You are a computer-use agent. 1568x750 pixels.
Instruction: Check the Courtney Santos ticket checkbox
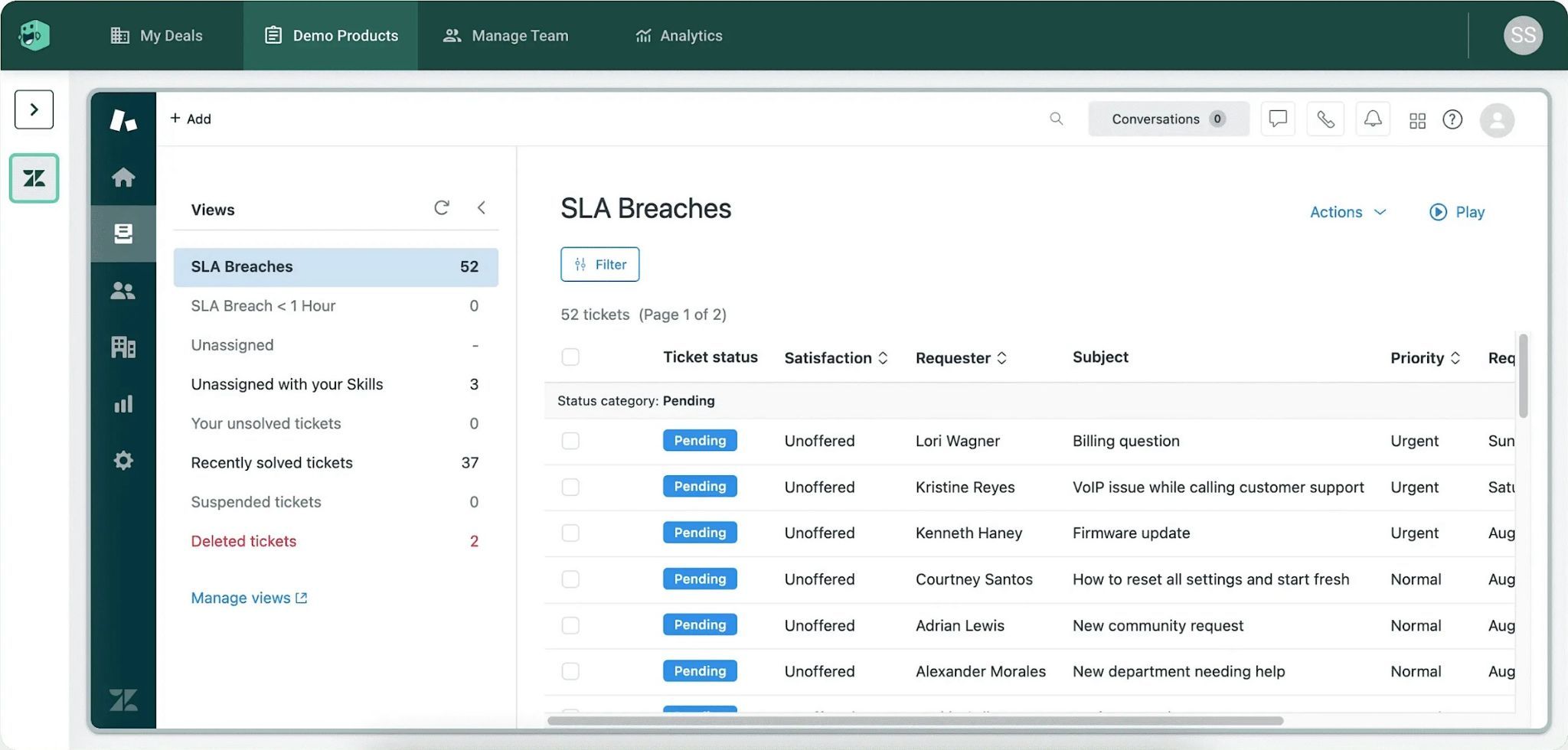[x=570, y=579]
